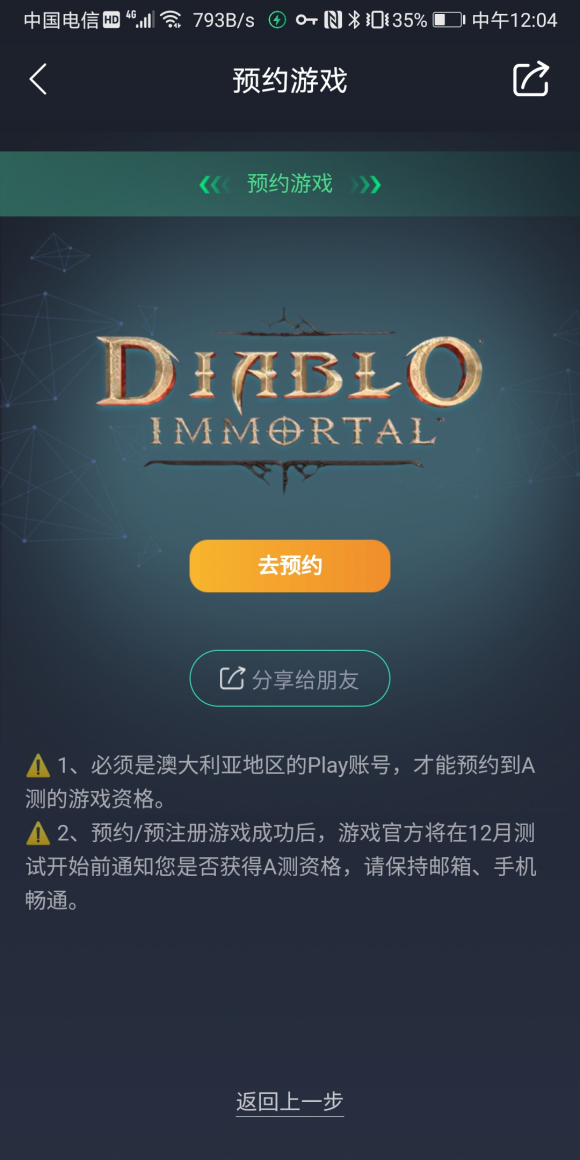Viewport: 580px width, 1160px height.
Task: Tap the Wi-Fi icon in status bar
Action: [171, 20]
